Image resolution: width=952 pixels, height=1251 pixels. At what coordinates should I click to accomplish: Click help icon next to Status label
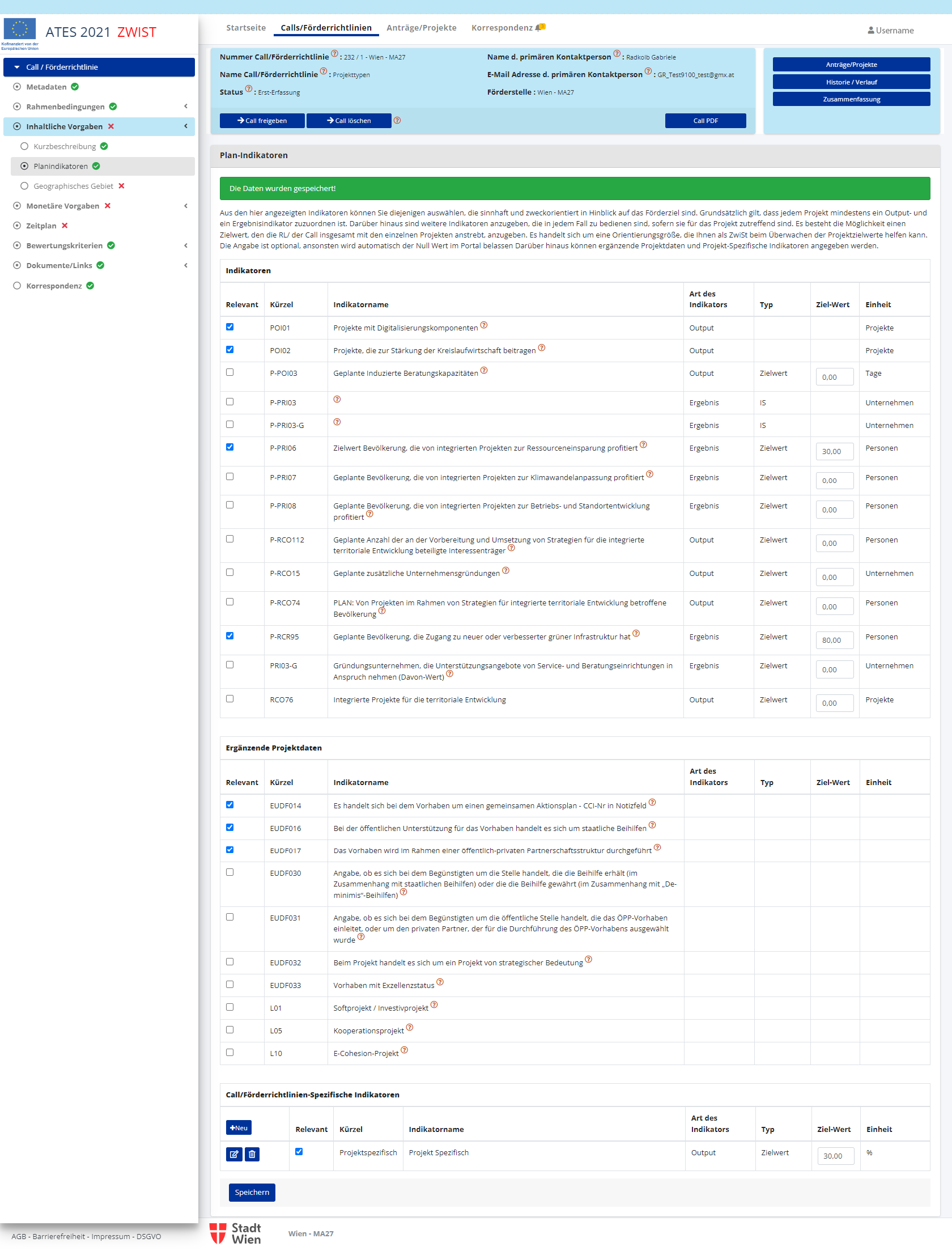point(249,89)
